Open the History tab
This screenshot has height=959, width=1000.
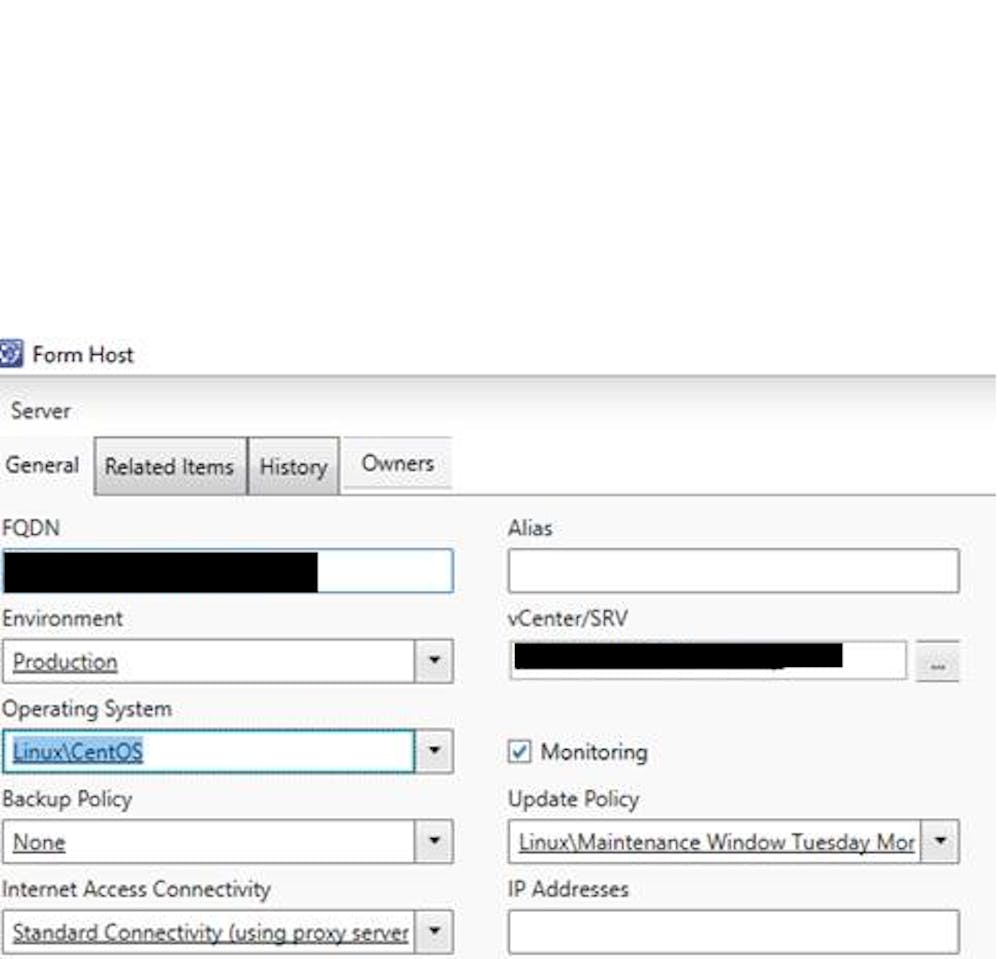(292, 465)
